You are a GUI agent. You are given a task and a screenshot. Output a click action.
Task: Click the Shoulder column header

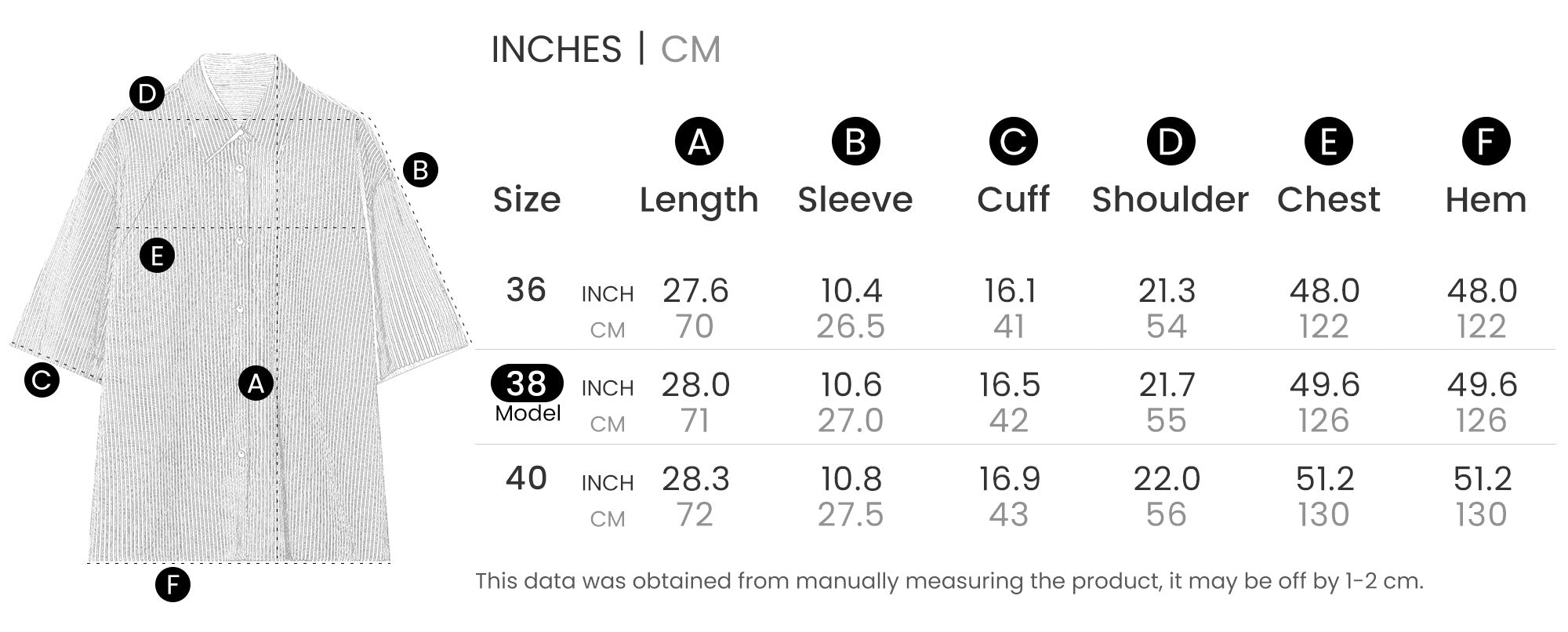coord(1170,200)
